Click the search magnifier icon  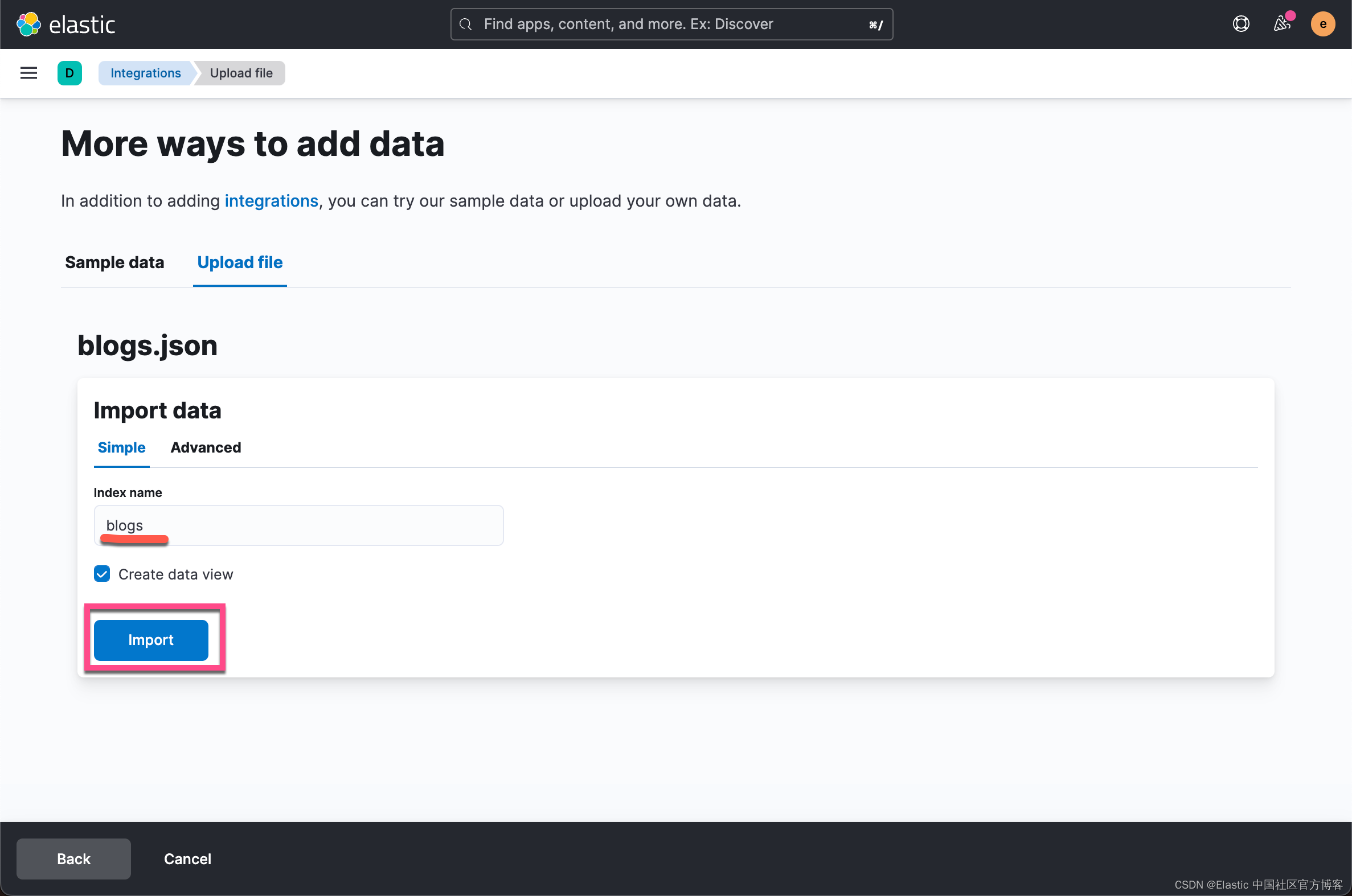click(465, 24)
